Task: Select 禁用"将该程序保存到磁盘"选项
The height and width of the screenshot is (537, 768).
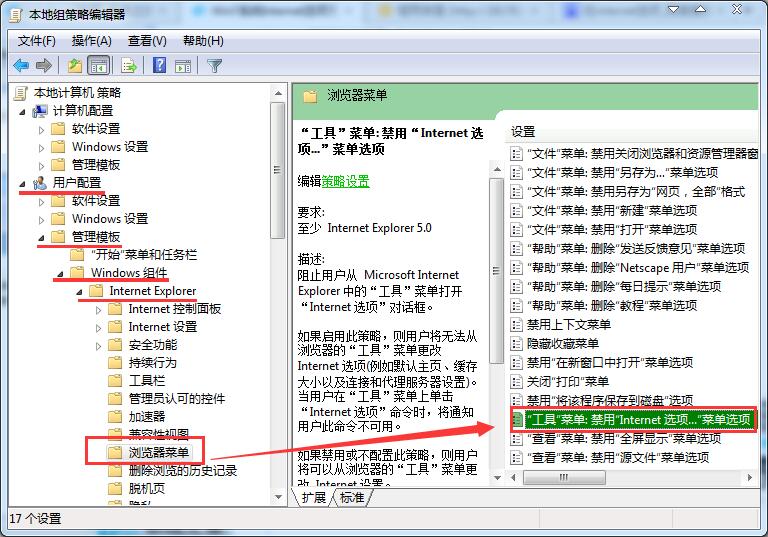Action: coord(602,400)
